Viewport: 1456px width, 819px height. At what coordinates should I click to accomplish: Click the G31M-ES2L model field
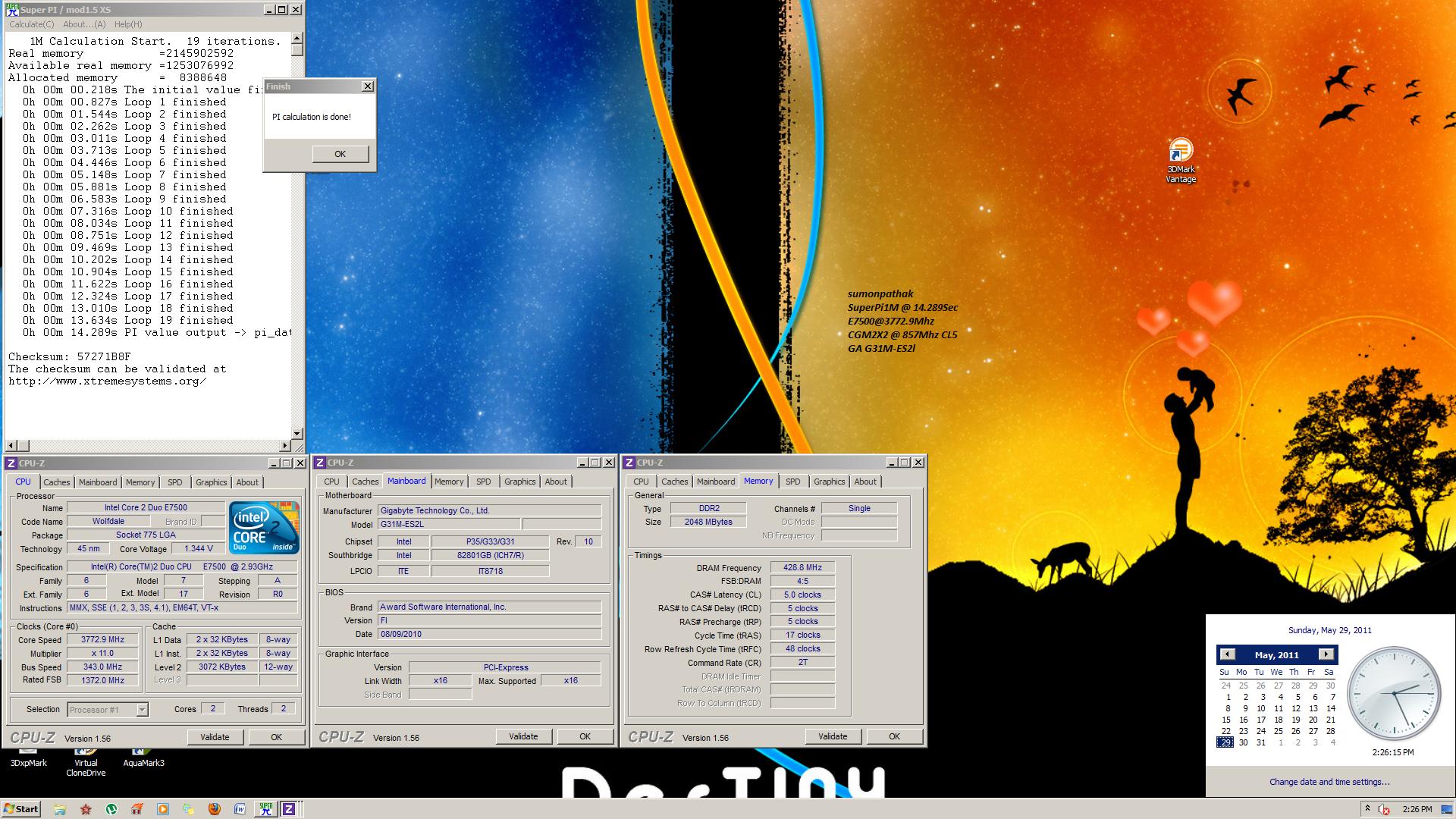tap(450, 525)
